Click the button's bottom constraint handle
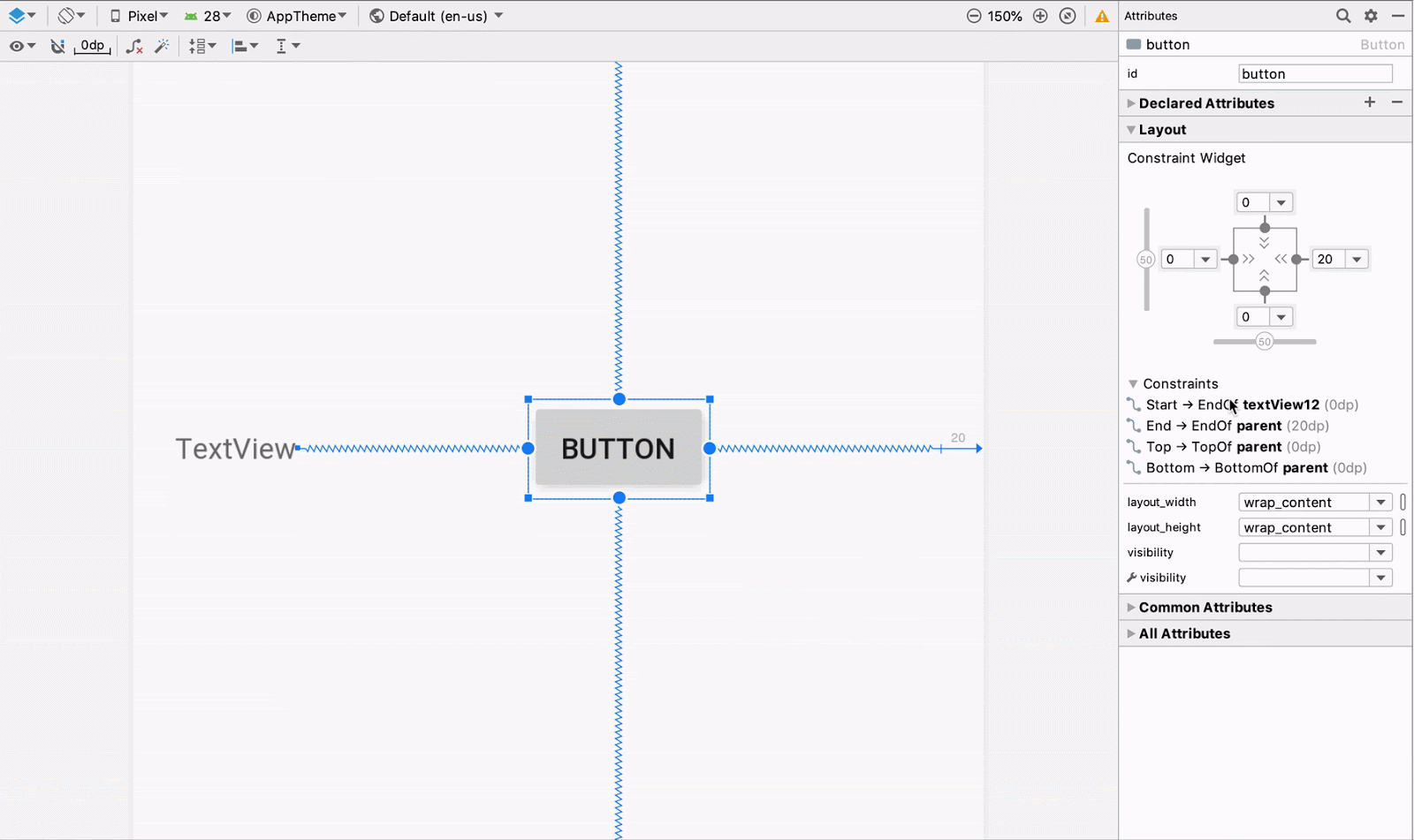Screen dimensions: 1414x840 coord(620,498)
